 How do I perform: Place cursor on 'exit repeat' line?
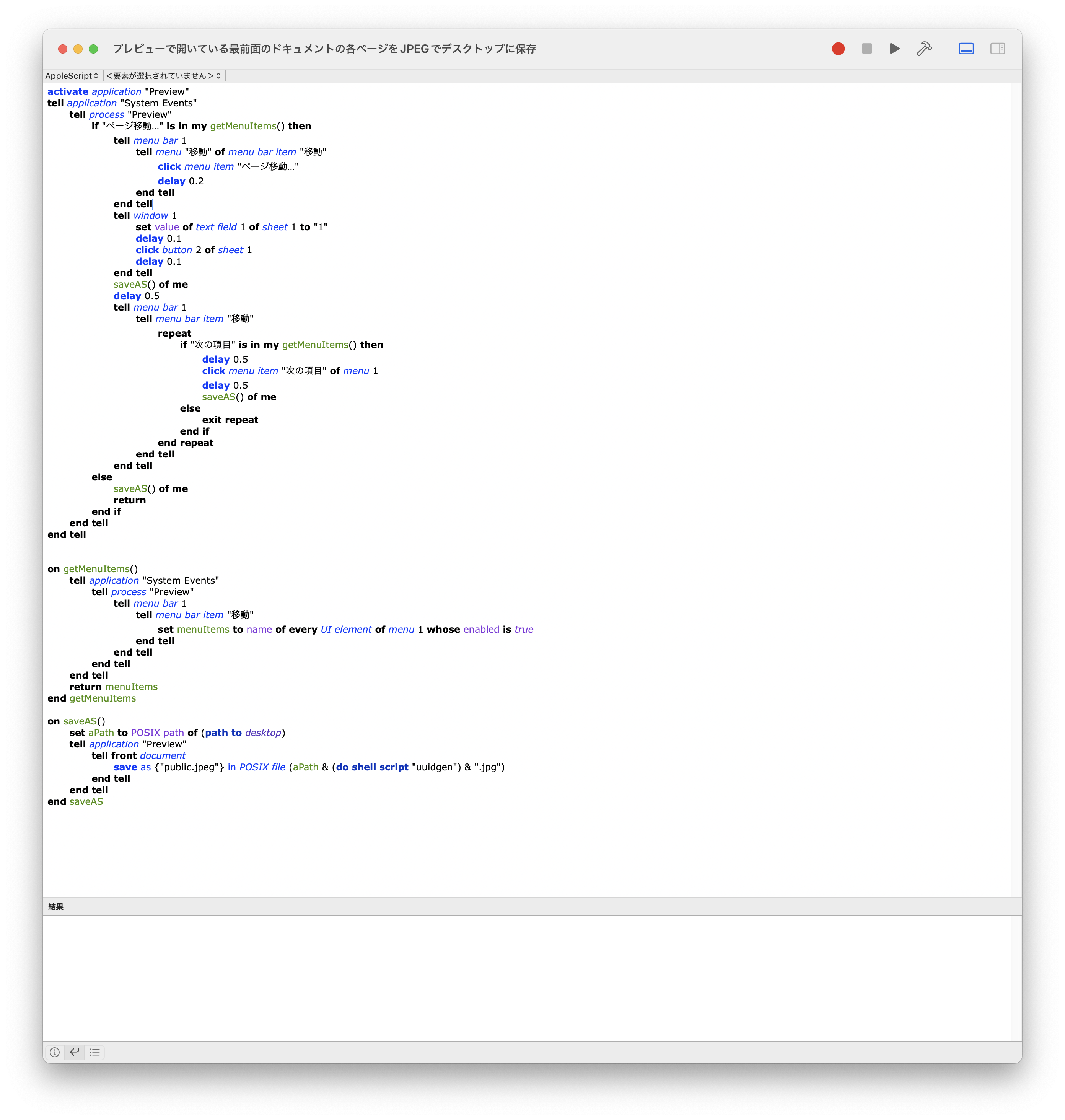point(230,420)
